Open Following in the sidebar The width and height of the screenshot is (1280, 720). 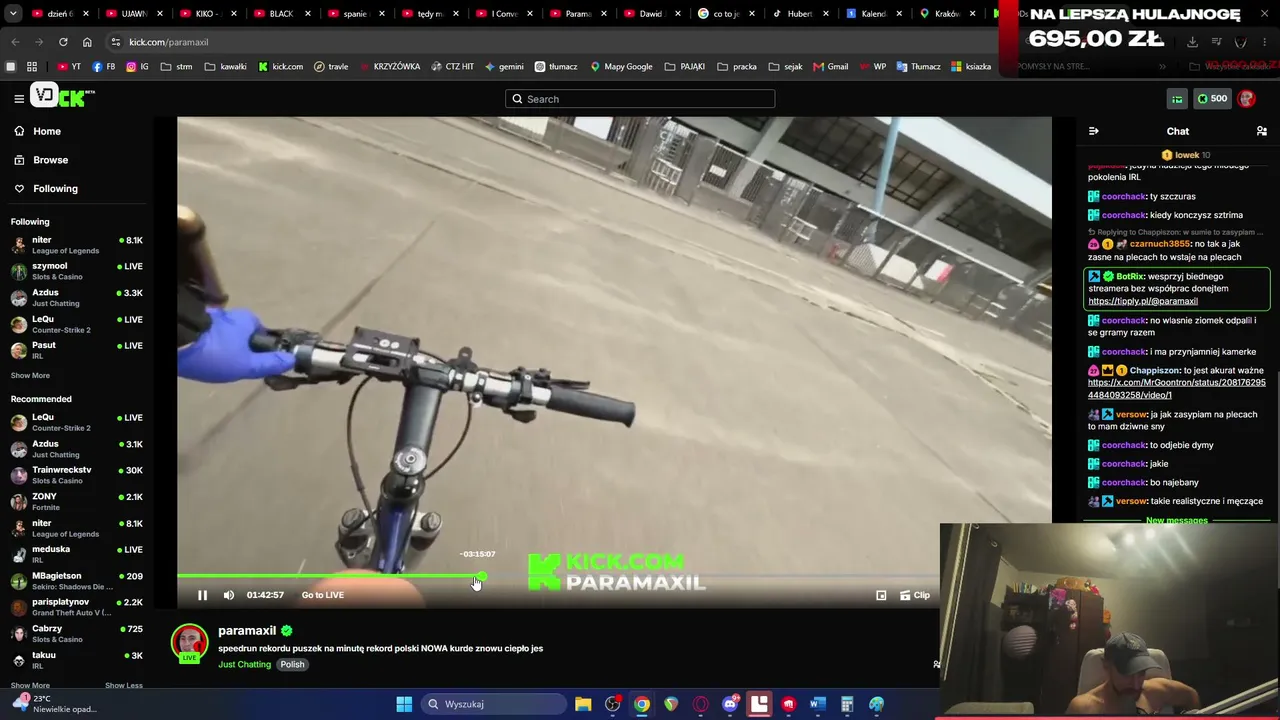pos(55,188)
